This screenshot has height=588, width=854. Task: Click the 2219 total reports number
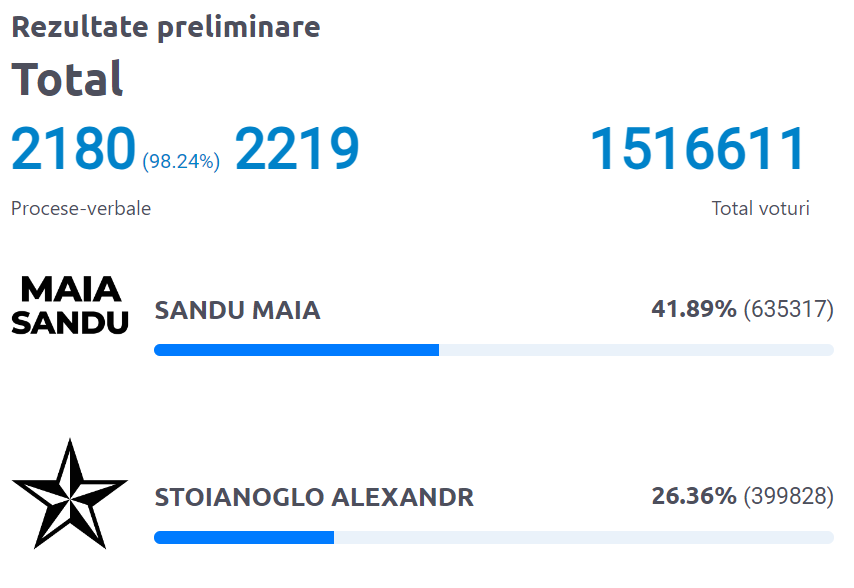click(x=297, y=149)
